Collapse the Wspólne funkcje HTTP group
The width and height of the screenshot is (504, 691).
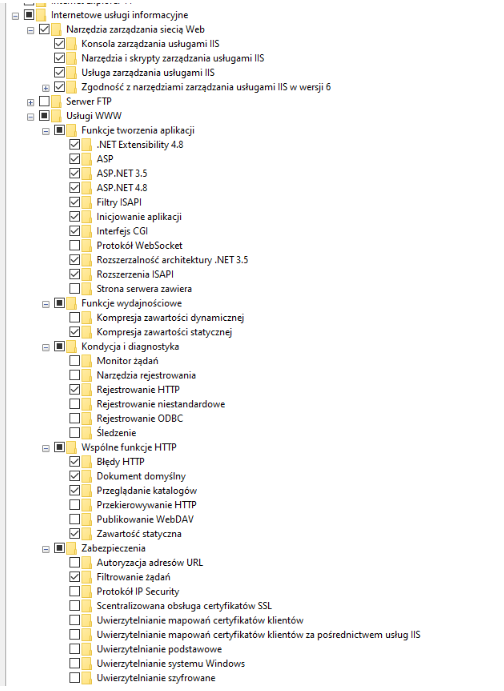pyautogui.click(x=45, y=448)
